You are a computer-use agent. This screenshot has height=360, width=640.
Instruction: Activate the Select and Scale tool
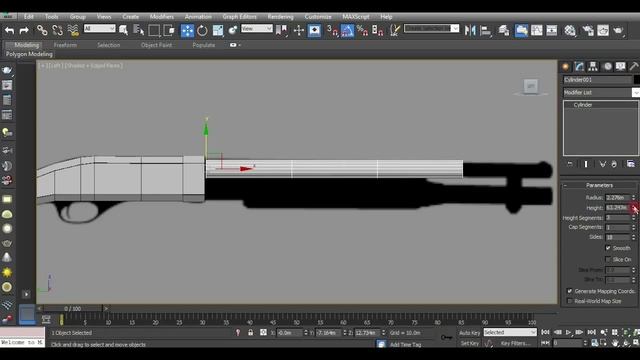click(x=218, y=30)
